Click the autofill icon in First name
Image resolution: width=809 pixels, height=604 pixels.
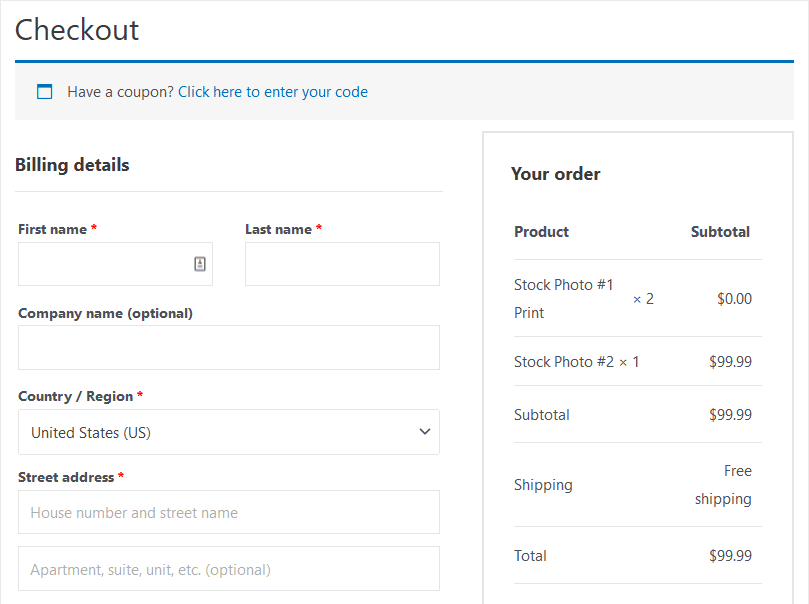[202, 263]
